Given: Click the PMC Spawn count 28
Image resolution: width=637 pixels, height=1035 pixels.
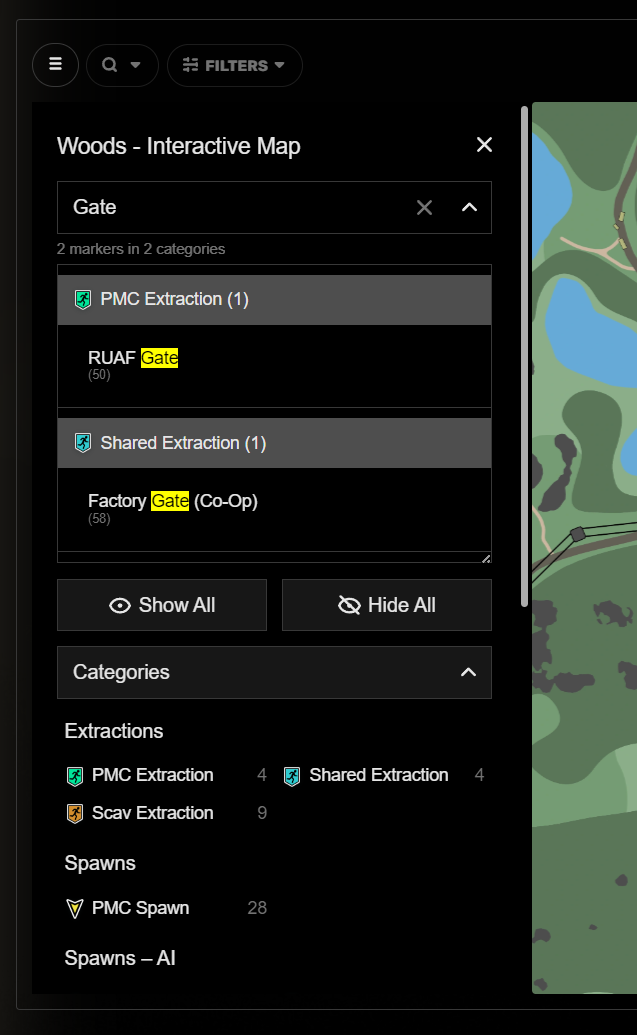Looking at the screenshot, I should (257, 908).
